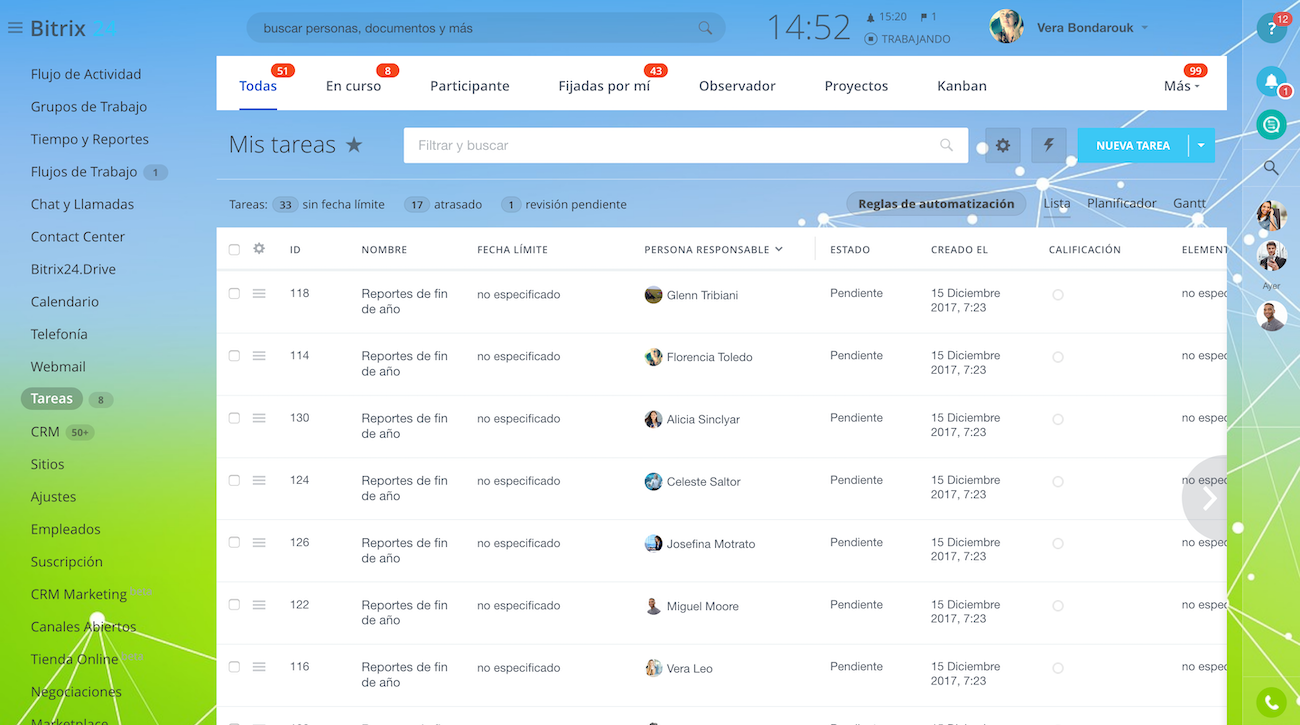Open row actions menu for task 126
The width and height of the screenshot is (1300, 725).
click(x=259, y=542)
